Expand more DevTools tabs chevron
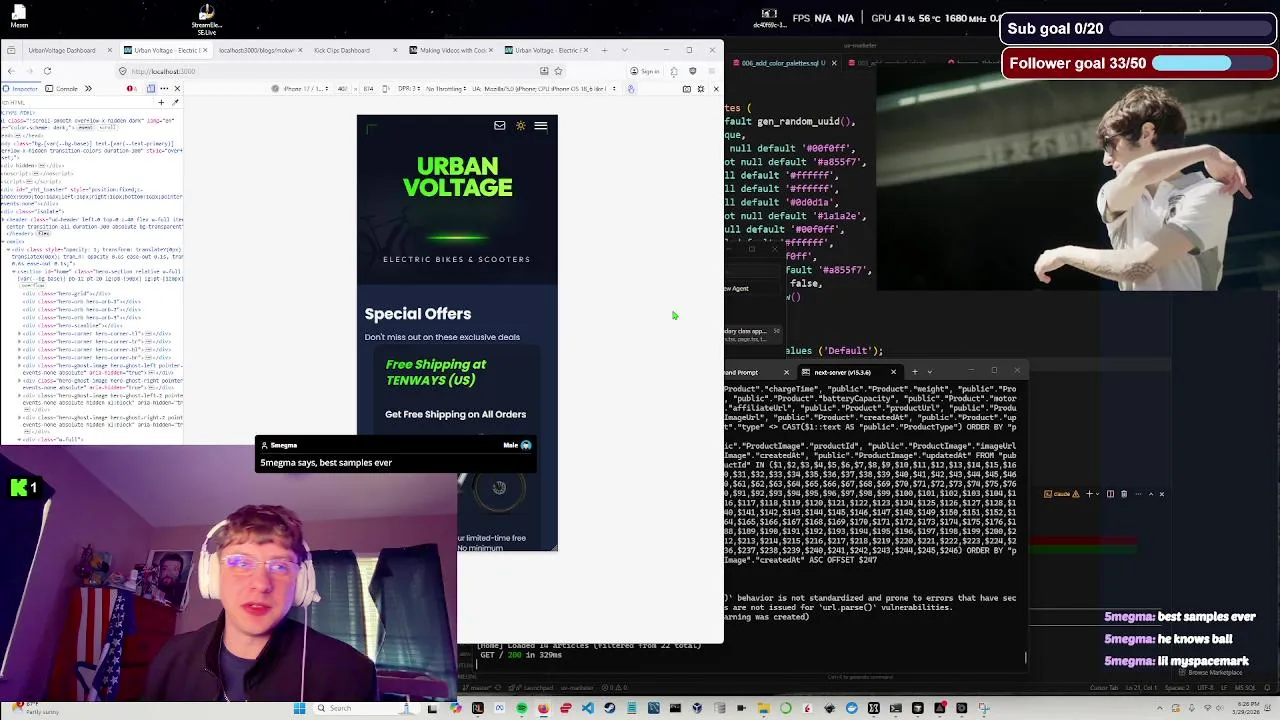Image resolution: width=1280 pixels, height=720 pixels. (88, 88)
